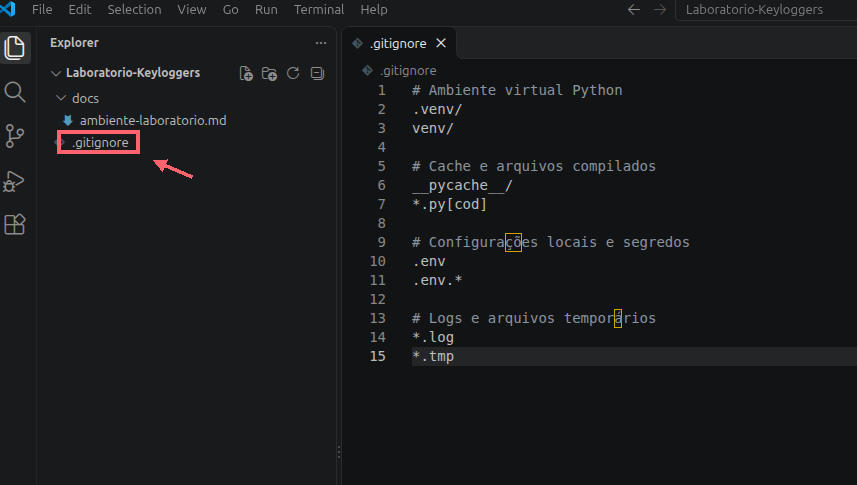Open the View menu
The width and height of the screenshot is (857, 485).
192,9
